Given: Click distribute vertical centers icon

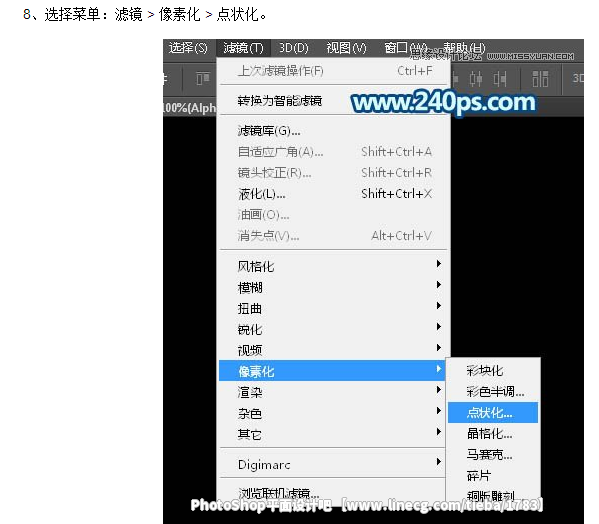Looking at the screenshot, I should click(x=476, y=79).
